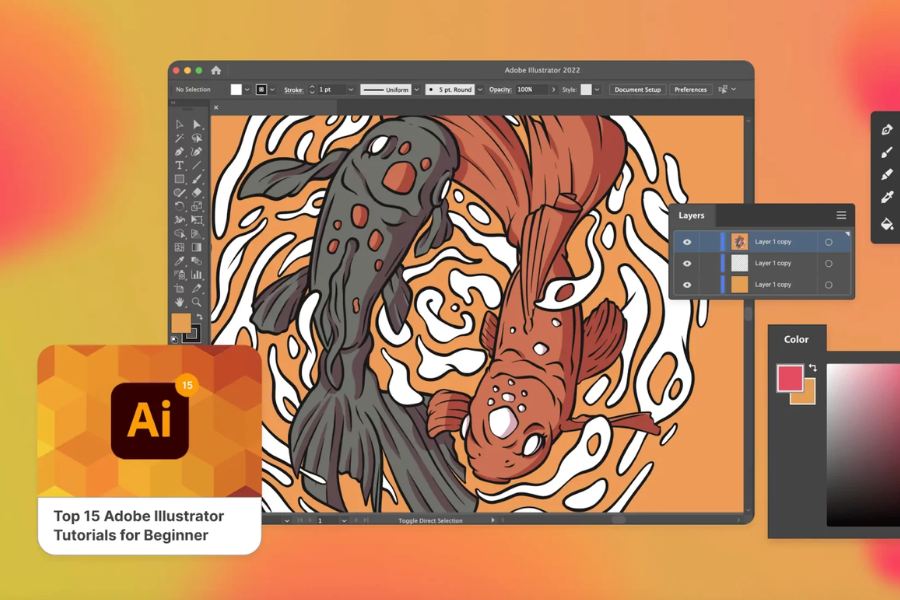Toggle visibility of the middle layer
Viewport: 900px width, 600px height.
coord(687,264)
